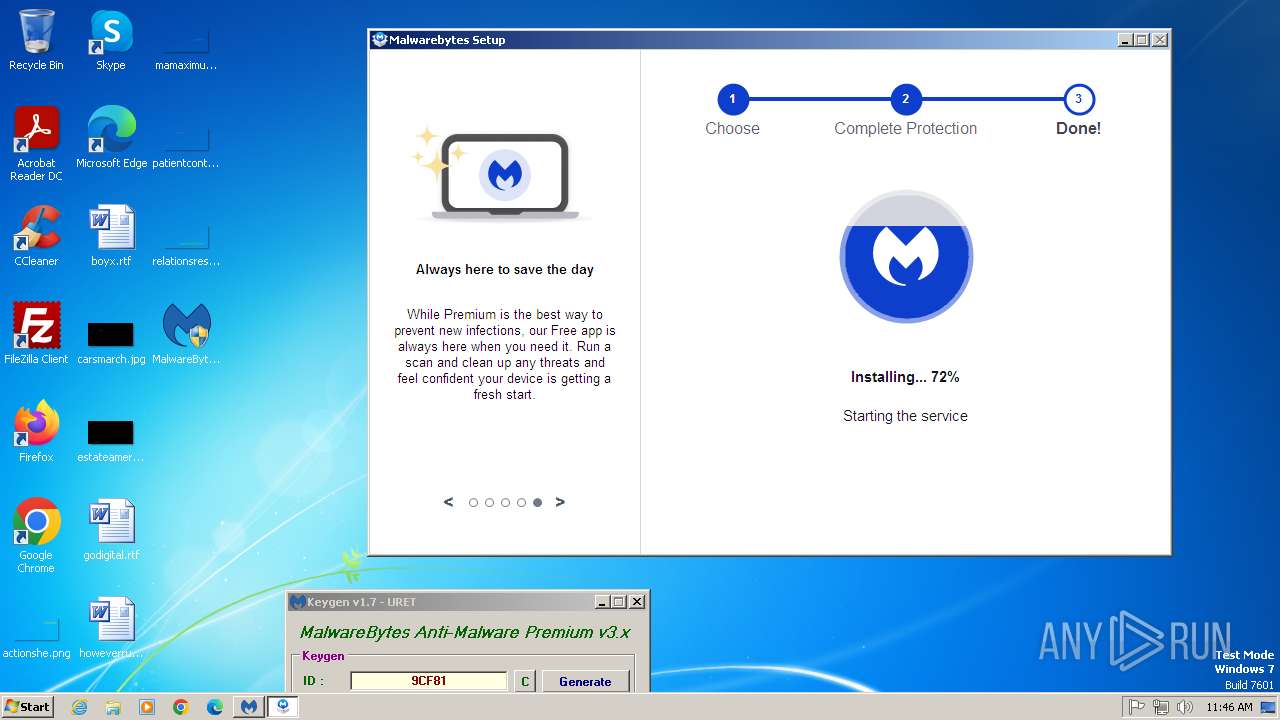The width and height of the screenshot is (1280, 720).
Task: Click the Start button
Action: pyautogui.click(x=28, y=707)
